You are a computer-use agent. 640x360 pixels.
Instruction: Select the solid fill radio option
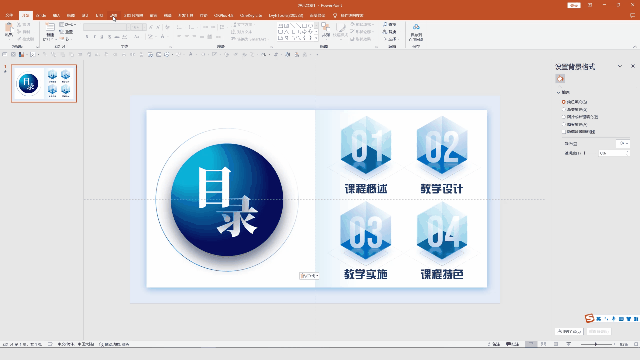tap(563, 102)
